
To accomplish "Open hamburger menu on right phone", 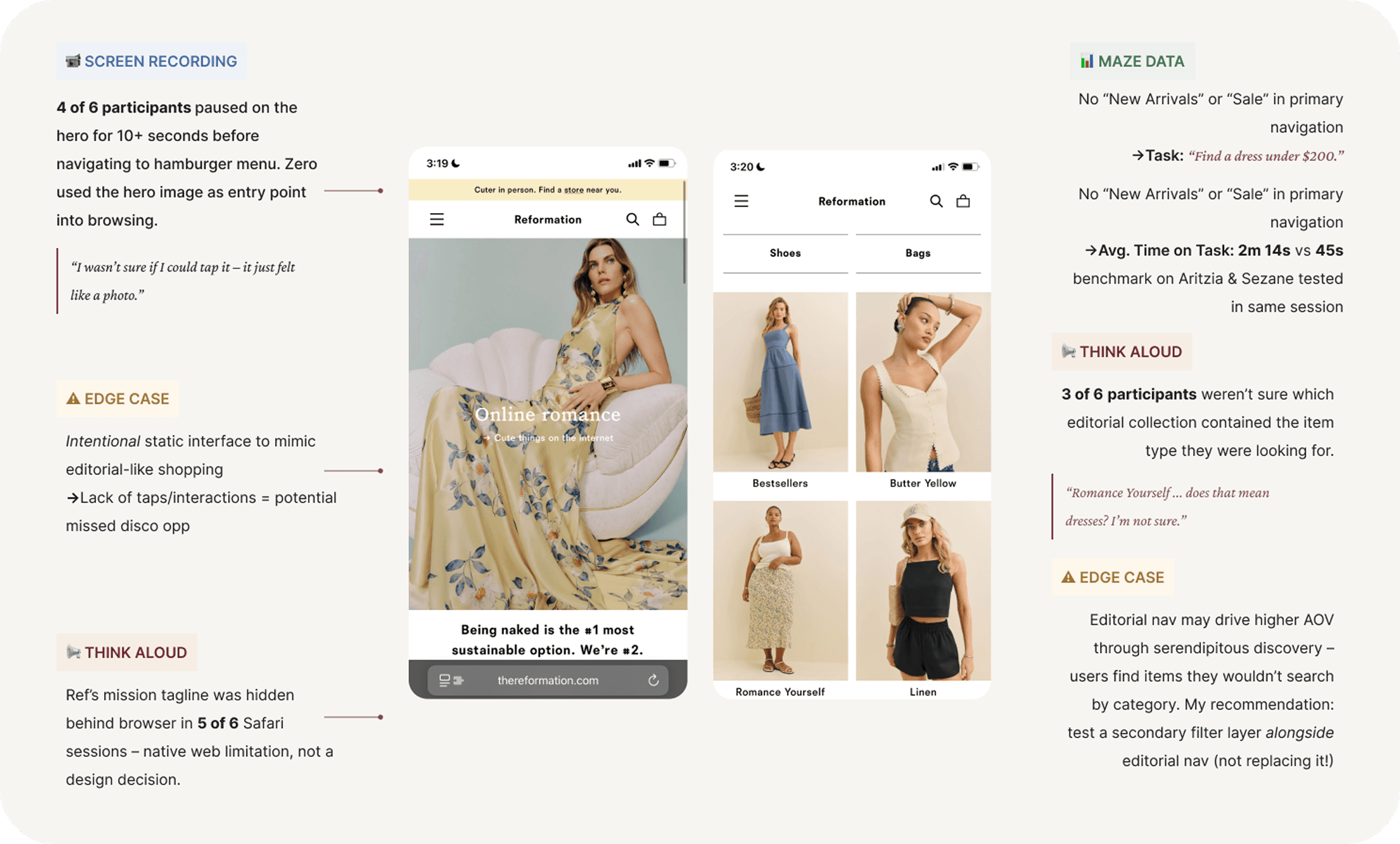I will pyautogui.click(x=741, y=201).
